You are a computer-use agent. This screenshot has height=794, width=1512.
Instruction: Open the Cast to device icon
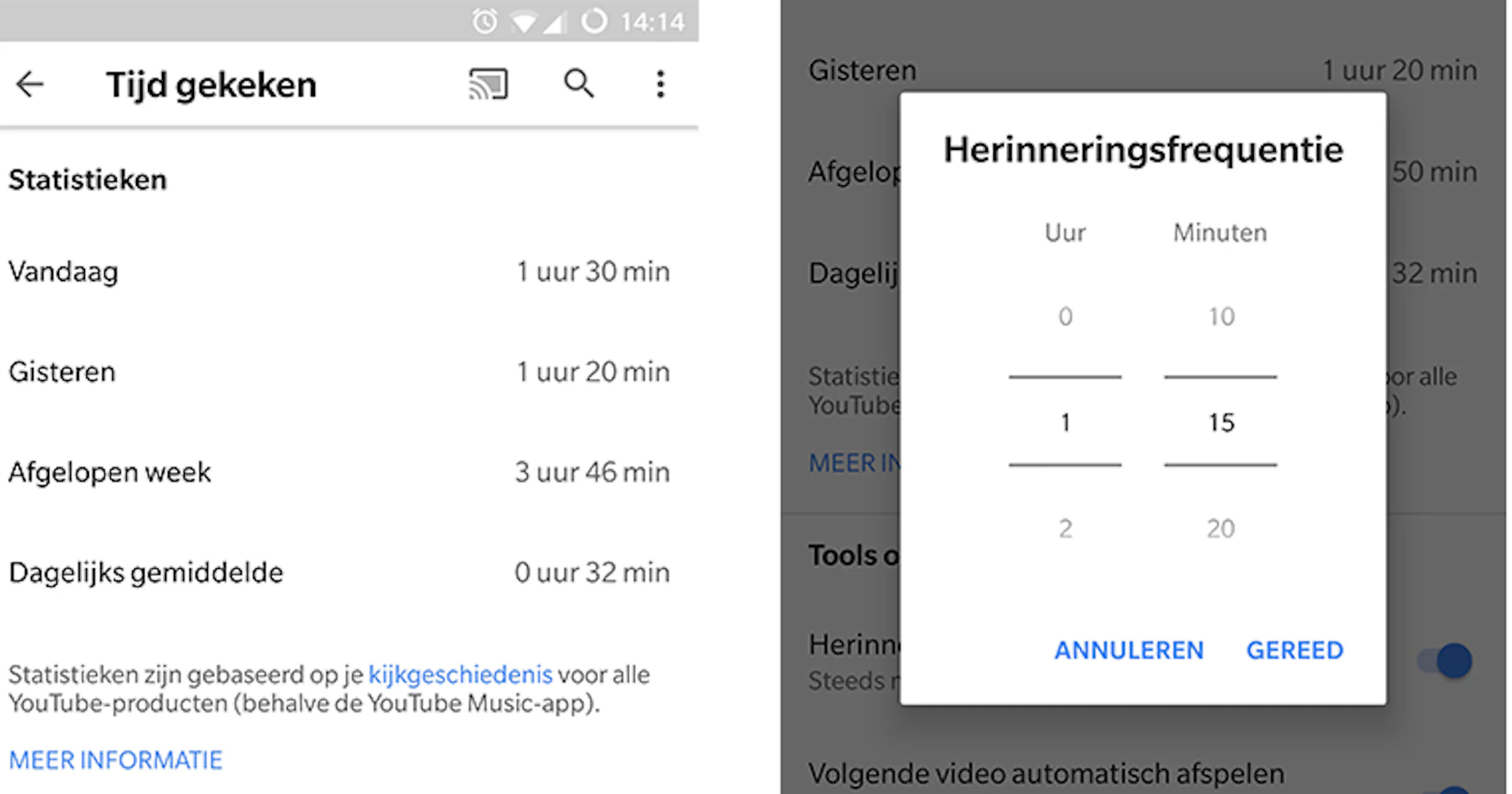point(488,84)
